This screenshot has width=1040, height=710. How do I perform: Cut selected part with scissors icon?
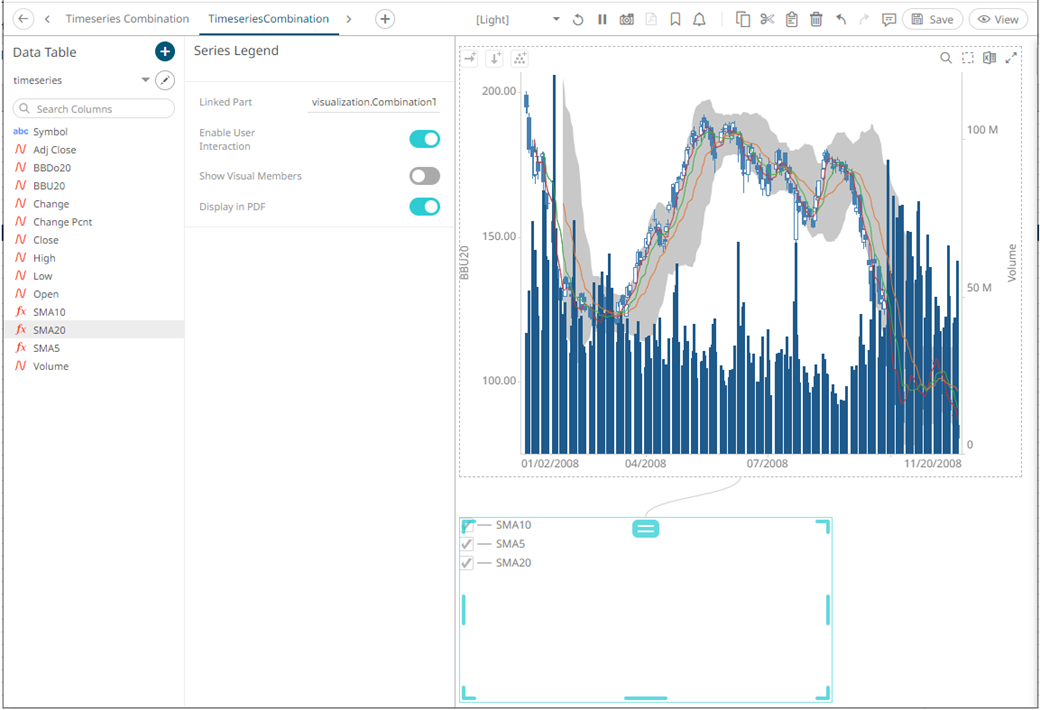coord(767,19)
